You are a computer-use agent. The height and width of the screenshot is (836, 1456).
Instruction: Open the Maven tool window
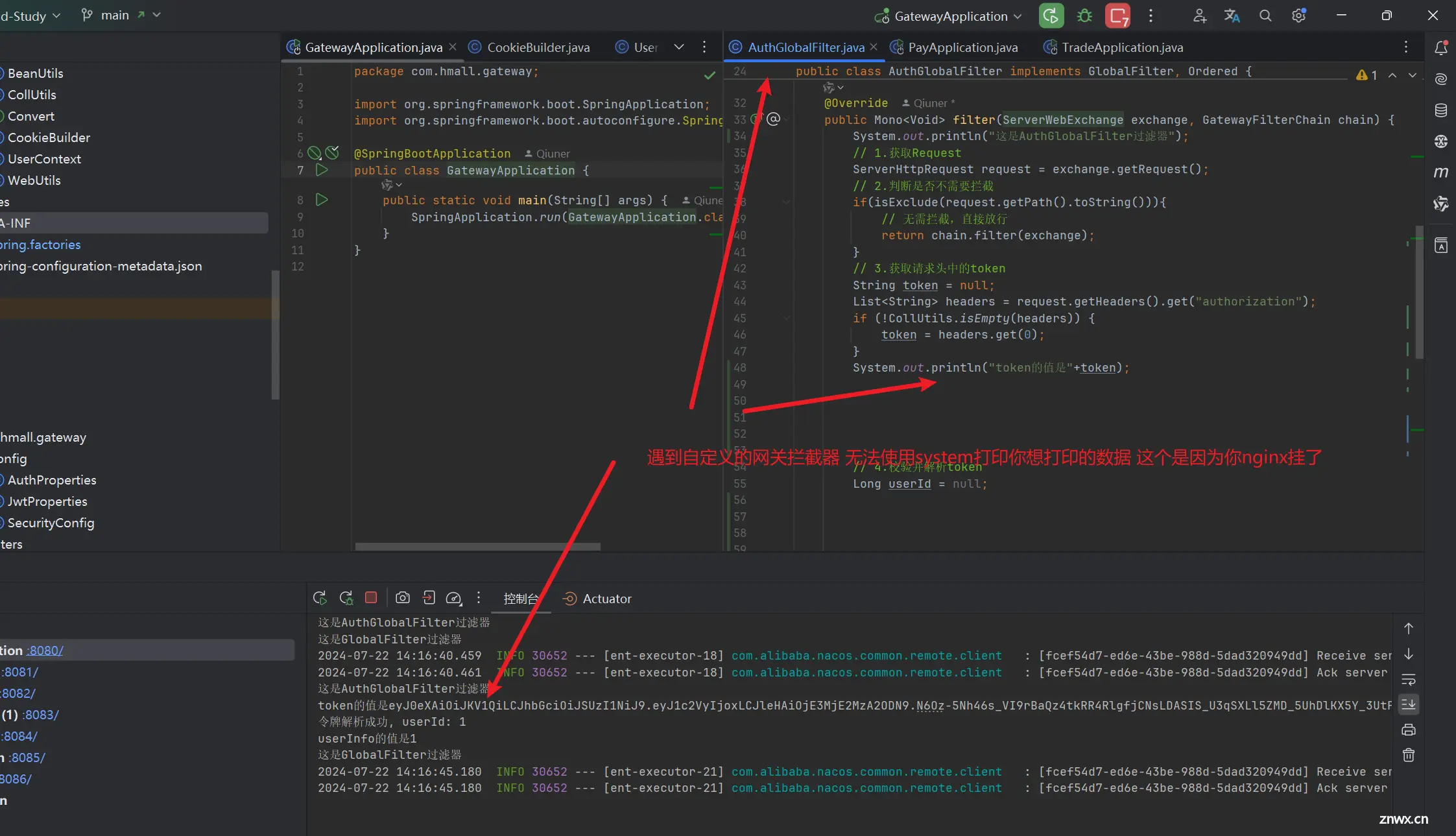click(x=1440, y=173)
